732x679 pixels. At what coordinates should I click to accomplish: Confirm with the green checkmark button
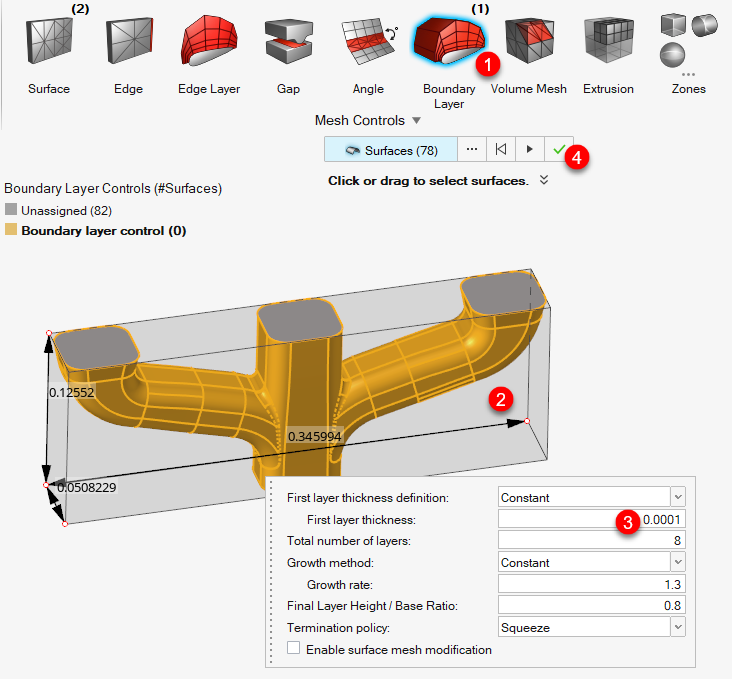(559, 150)
